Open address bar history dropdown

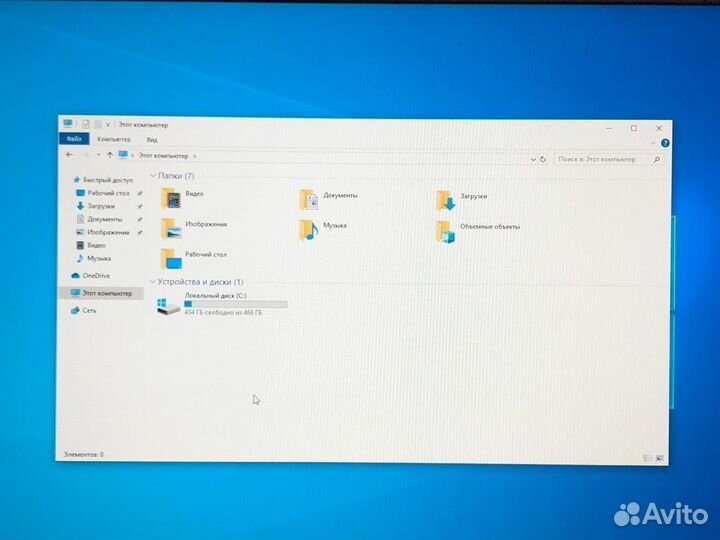click(x=530, y=158)
